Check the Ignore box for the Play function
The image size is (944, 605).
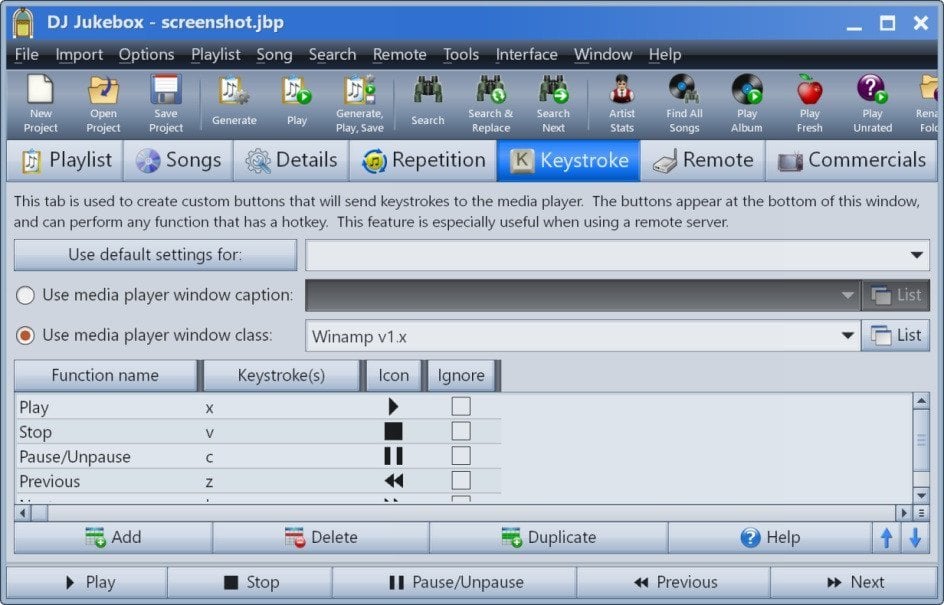click(461, 406)
